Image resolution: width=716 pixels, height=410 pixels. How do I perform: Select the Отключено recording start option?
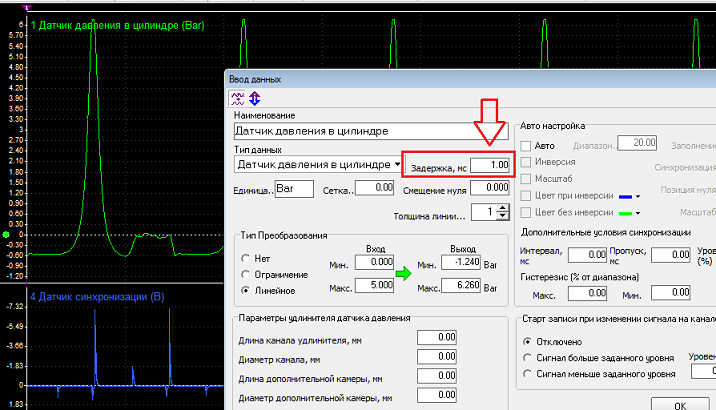[x=527, y=342]
